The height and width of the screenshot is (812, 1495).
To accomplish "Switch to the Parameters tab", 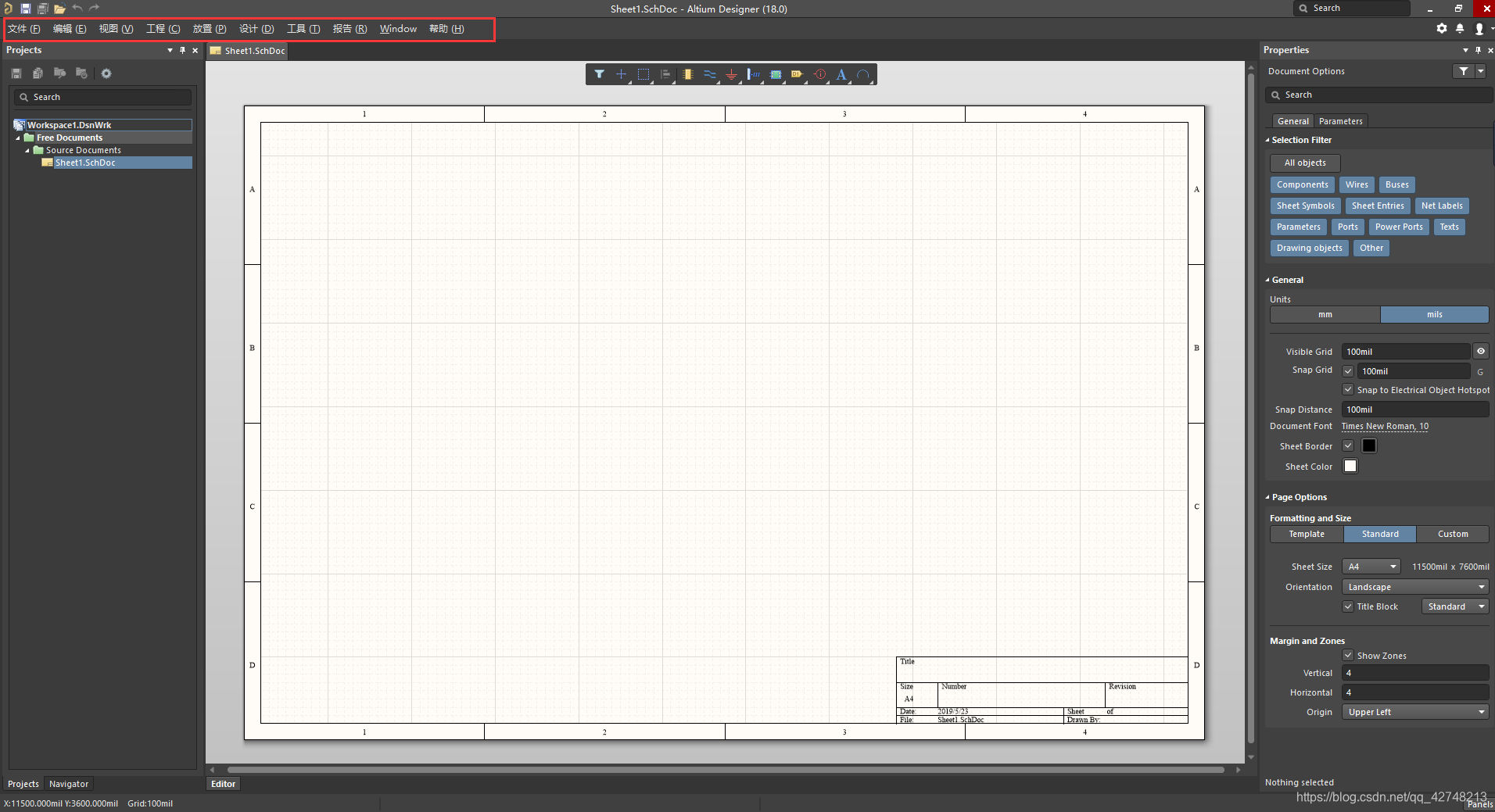I will 1340,121.
